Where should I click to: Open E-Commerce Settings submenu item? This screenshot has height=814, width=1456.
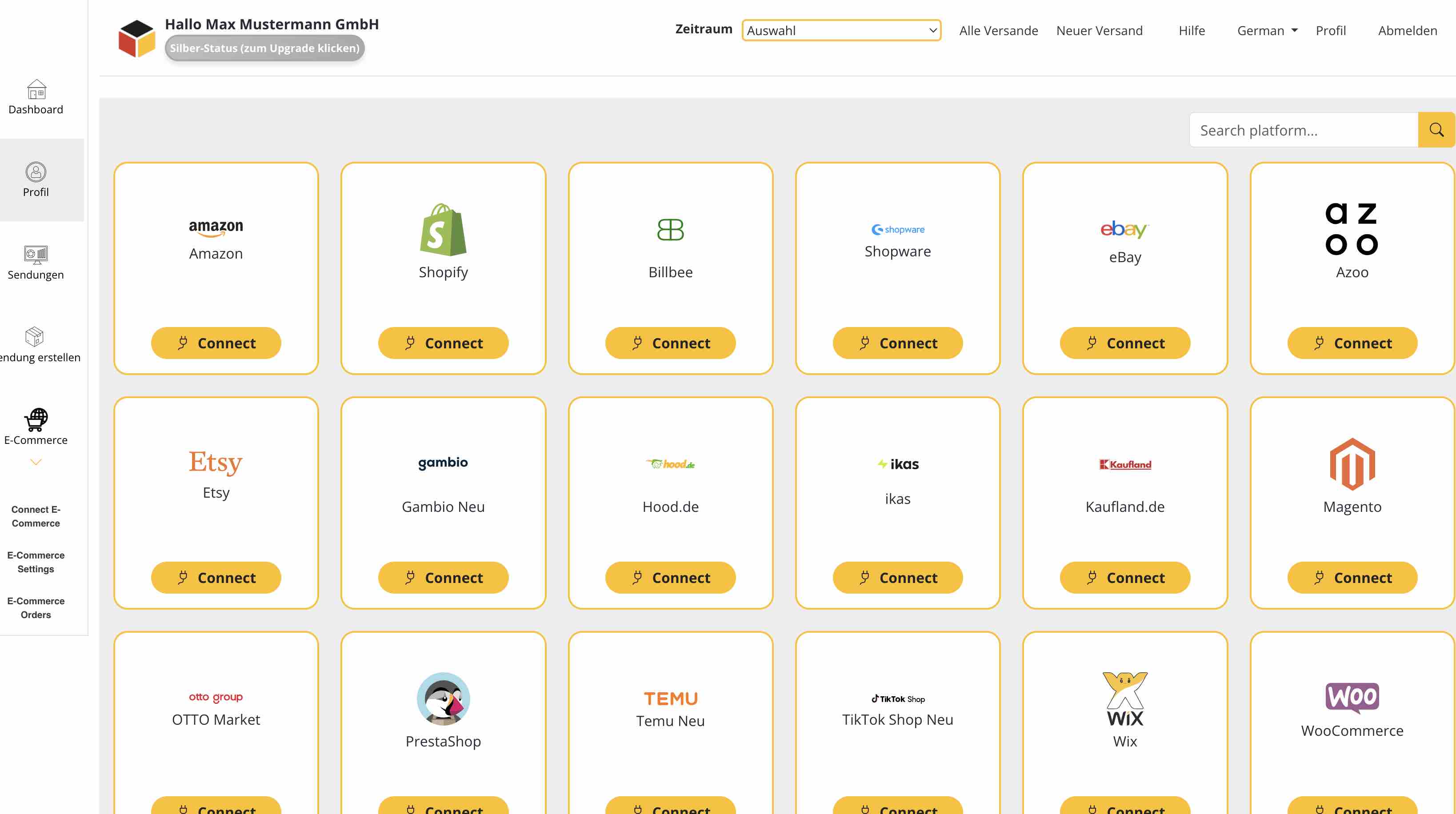pos(36,562)
